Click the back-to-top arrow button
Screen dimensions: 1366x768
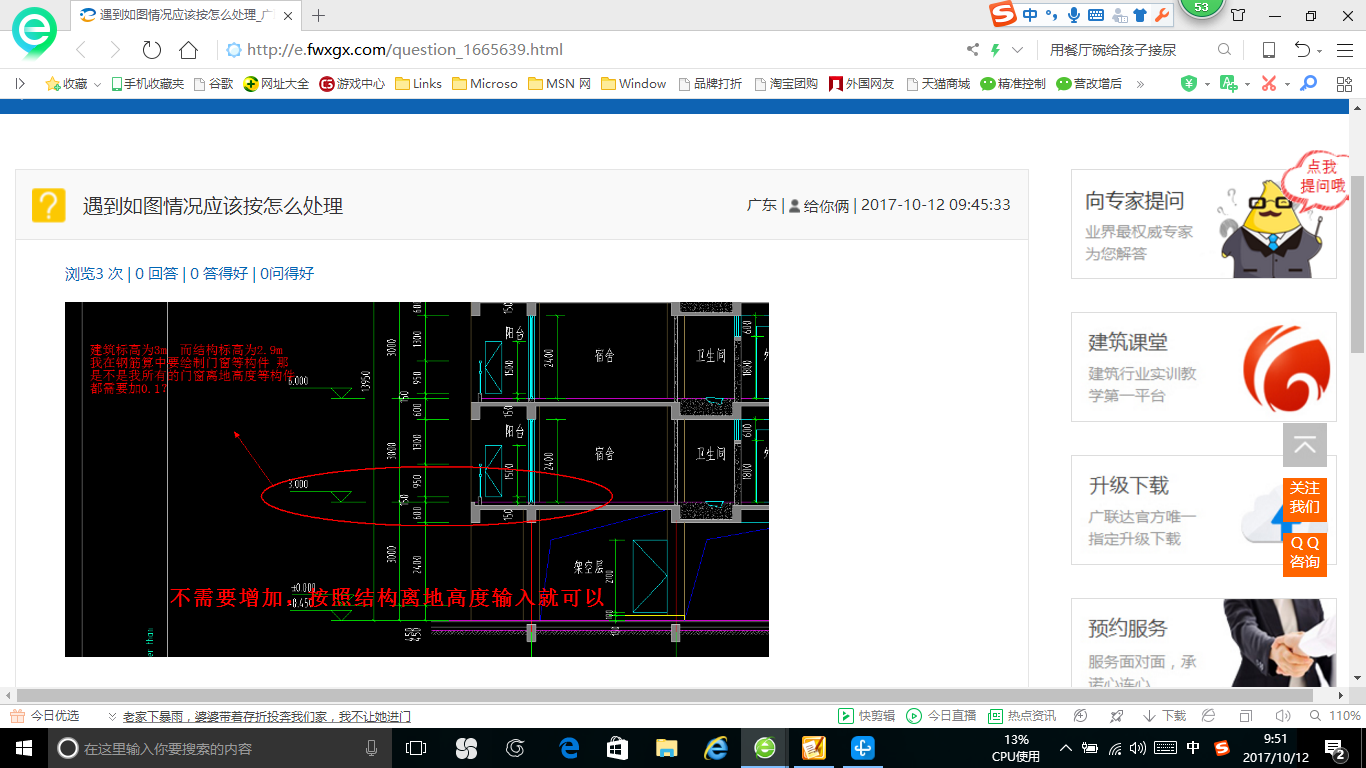[x=1305, y=445]
